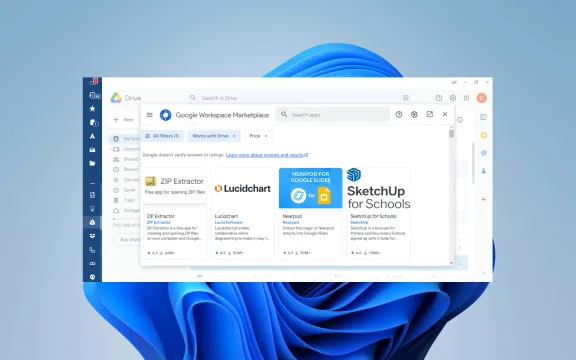Open Drive advanced search options icon
The width and height of the screenshot is (576, 360).
click(406, 98)
